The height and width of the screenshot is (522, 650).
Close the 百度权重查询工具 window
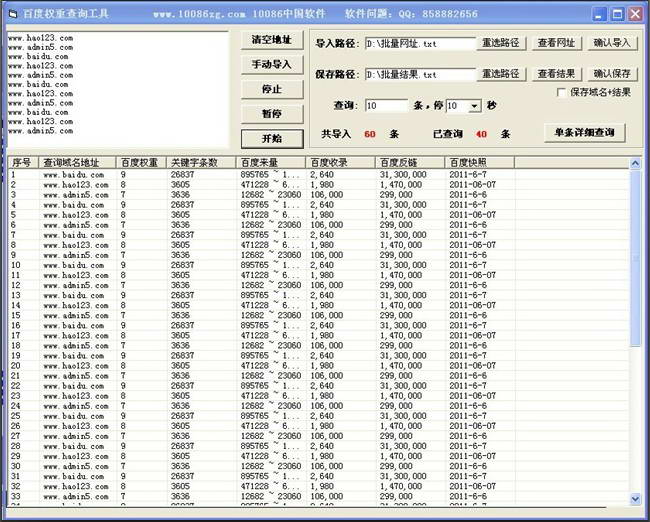(x=635, y=15)
